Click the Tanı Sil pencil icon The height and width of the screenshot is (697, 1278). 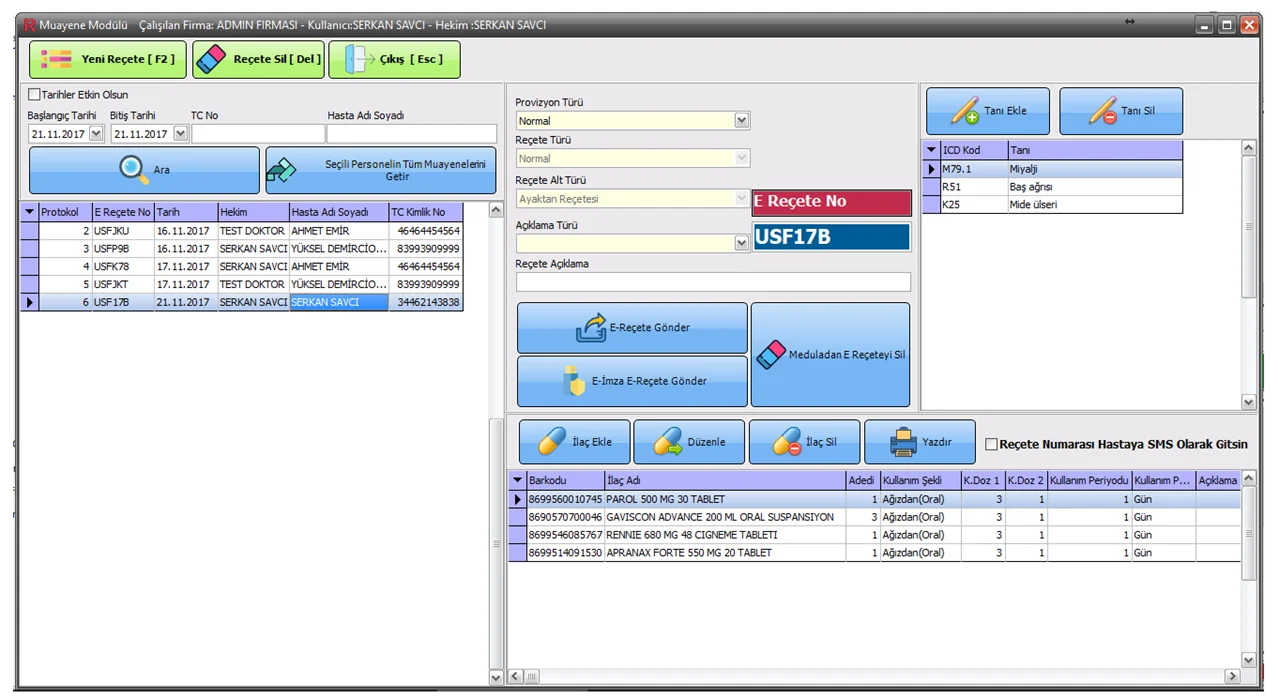pos(1102,111)
